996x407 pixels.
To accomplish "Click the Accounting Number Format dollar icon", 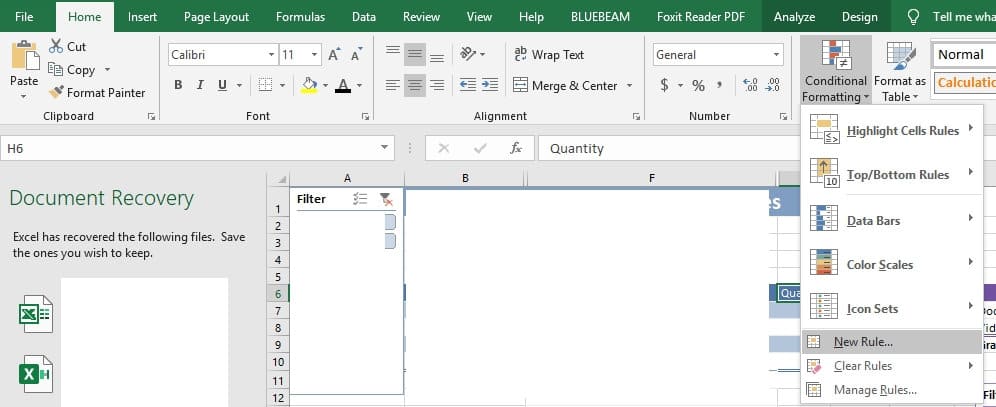I will point(664,85).
